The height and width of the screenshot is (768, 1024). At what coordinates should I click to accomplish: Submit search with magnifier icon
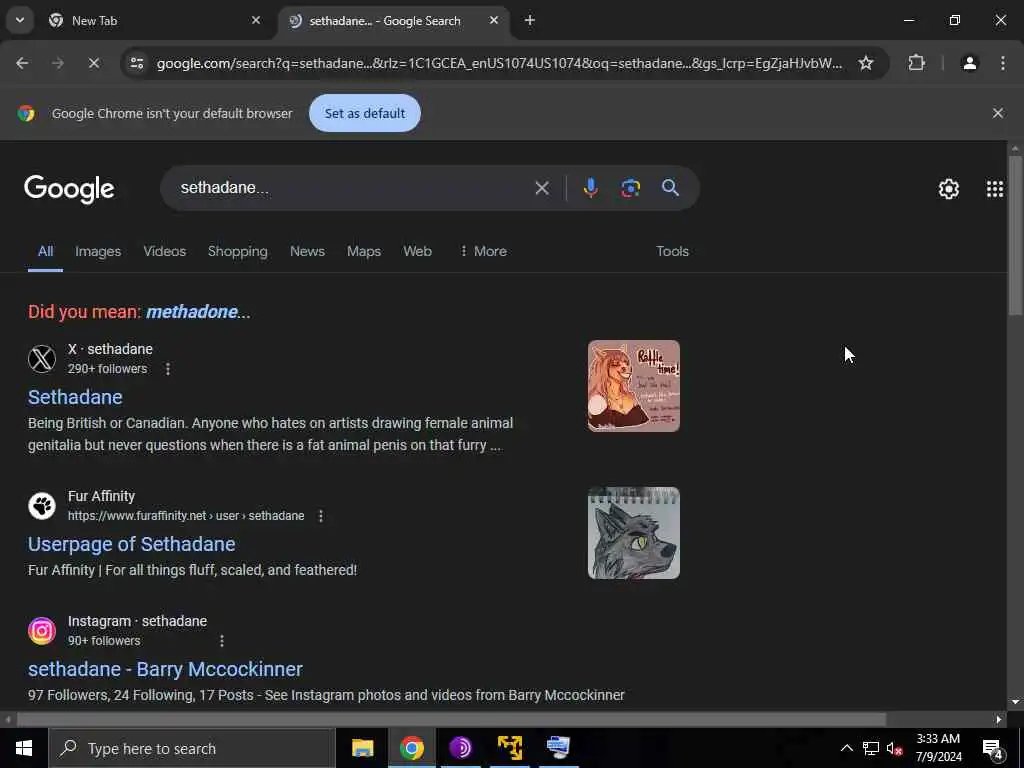670,188
